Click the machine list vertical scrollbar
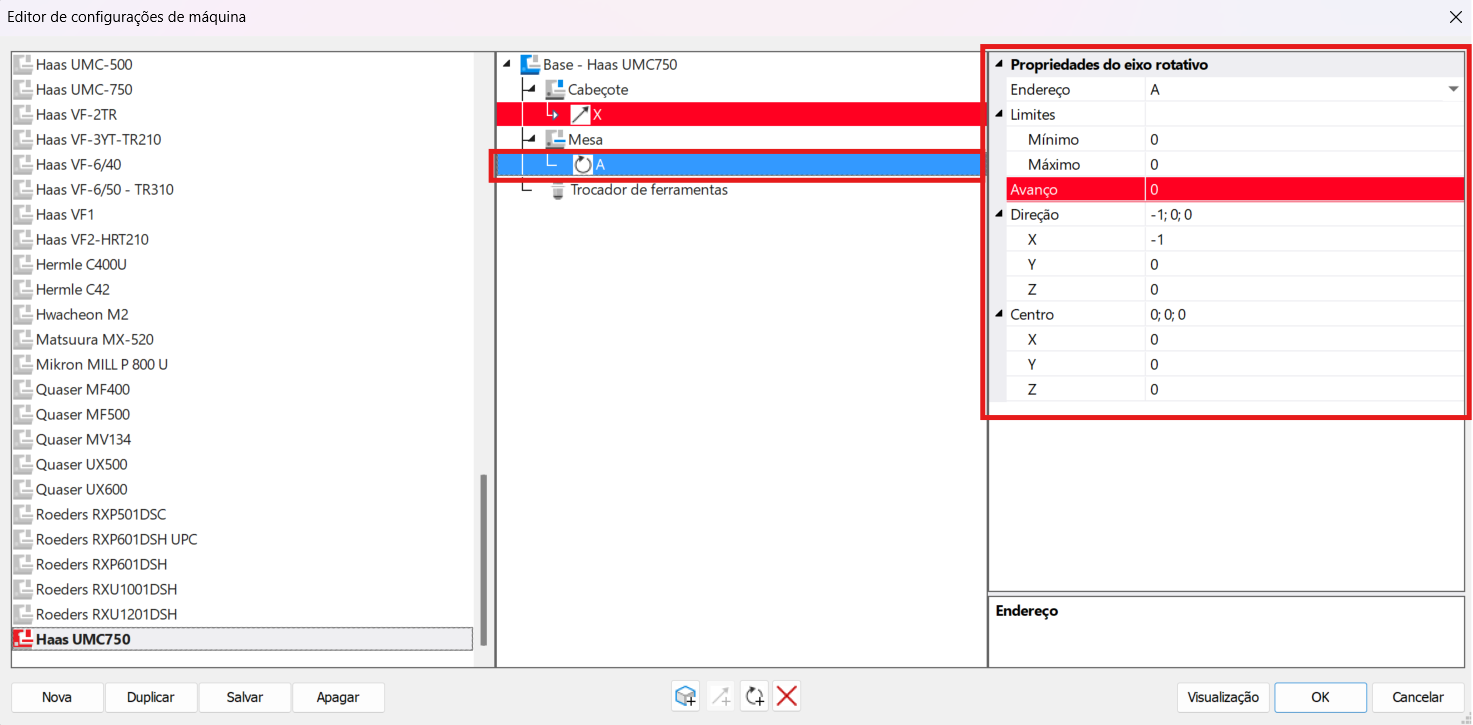The height and width of the screenshot is (725, 1473). (x=484, y=560)
